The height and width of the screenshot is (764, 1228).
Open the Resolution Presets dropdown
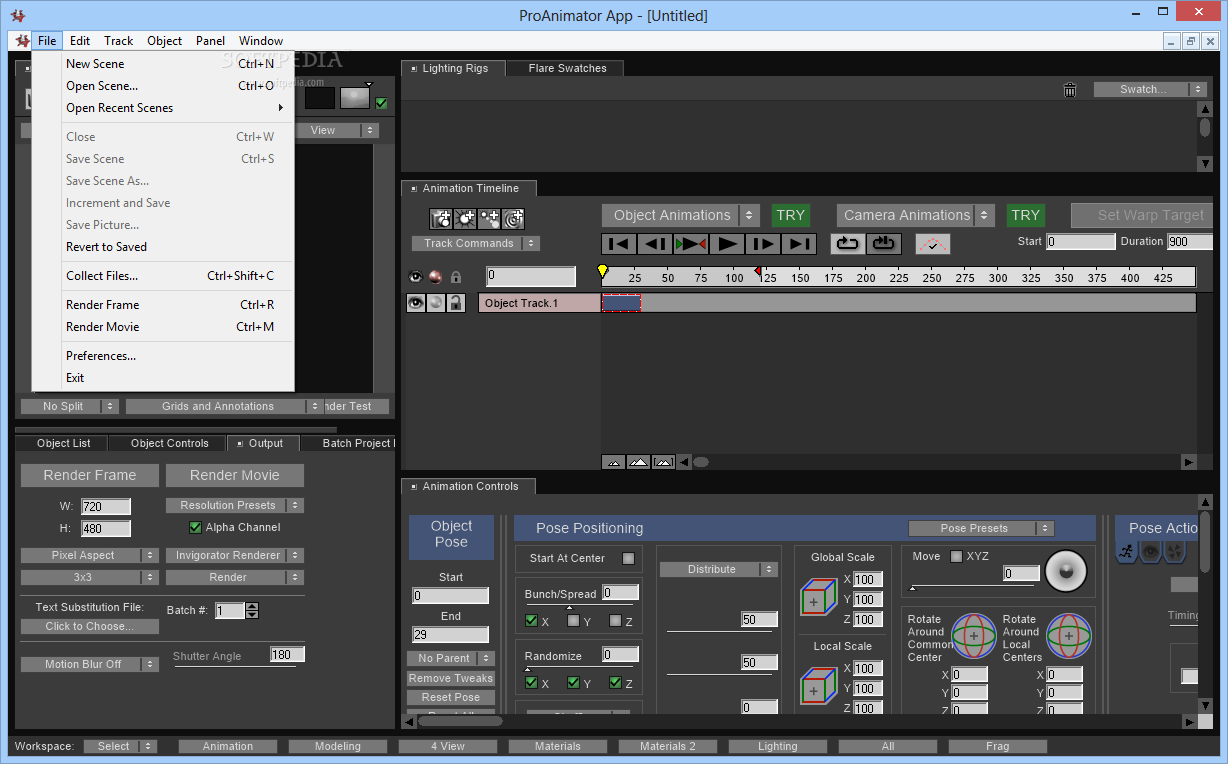[x=234, y=505]
